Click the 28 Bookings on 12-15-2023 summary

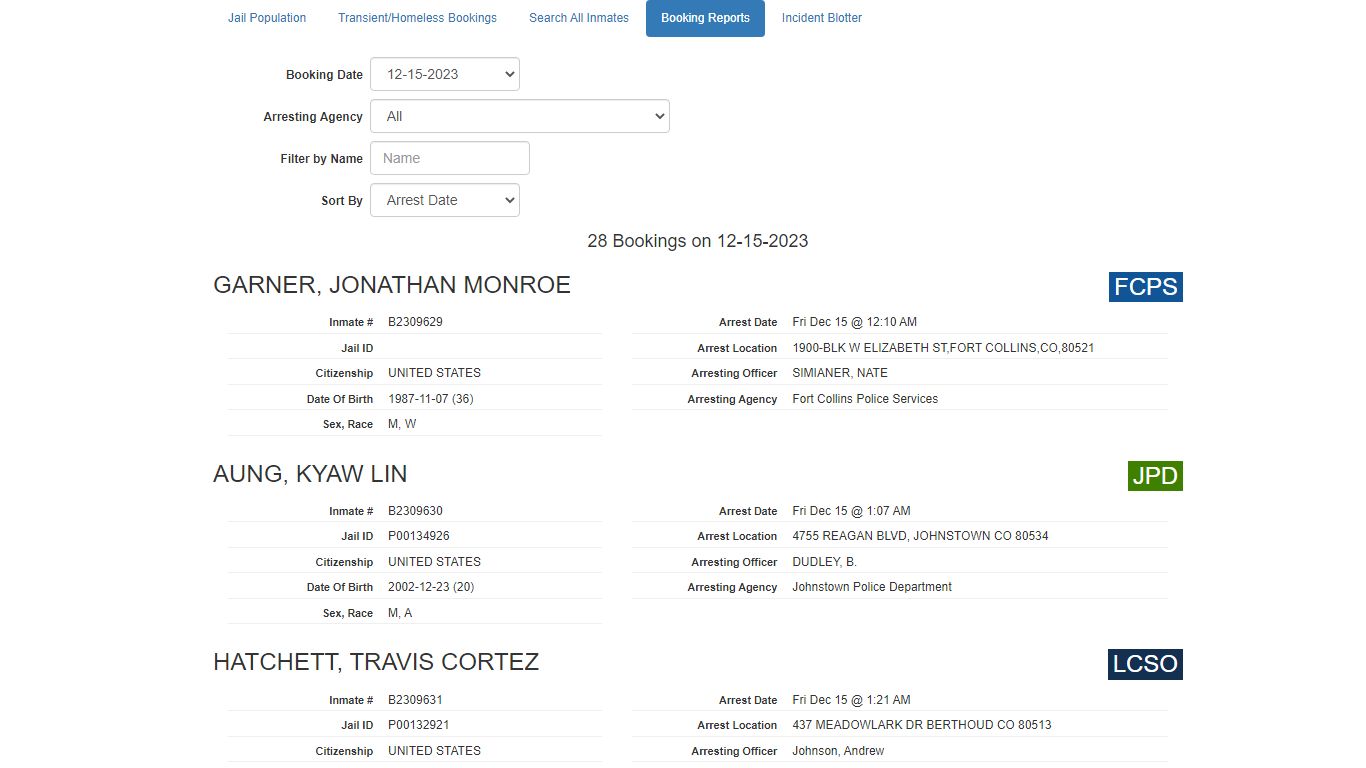698,241
